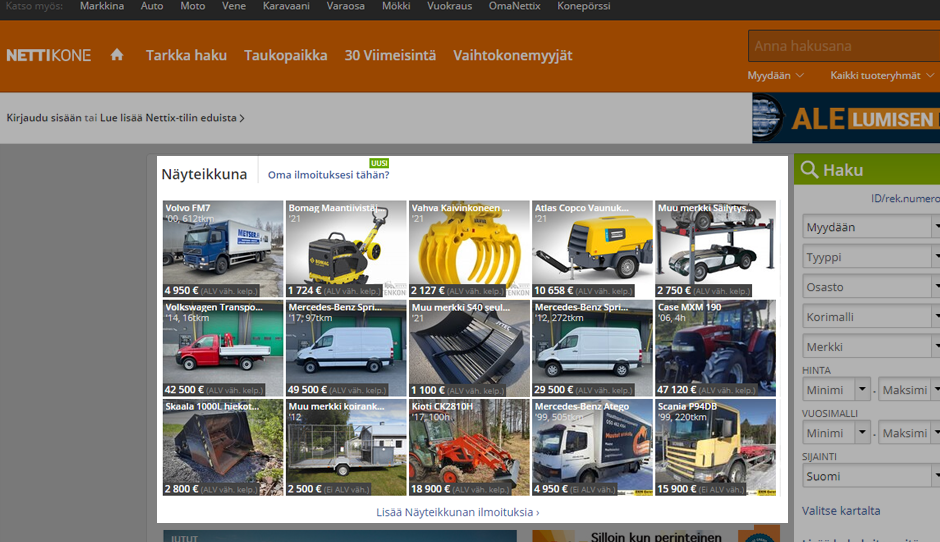Click Kirjaudu sisään link
Viewport: 940px width, 542px height.
point(44,118)
